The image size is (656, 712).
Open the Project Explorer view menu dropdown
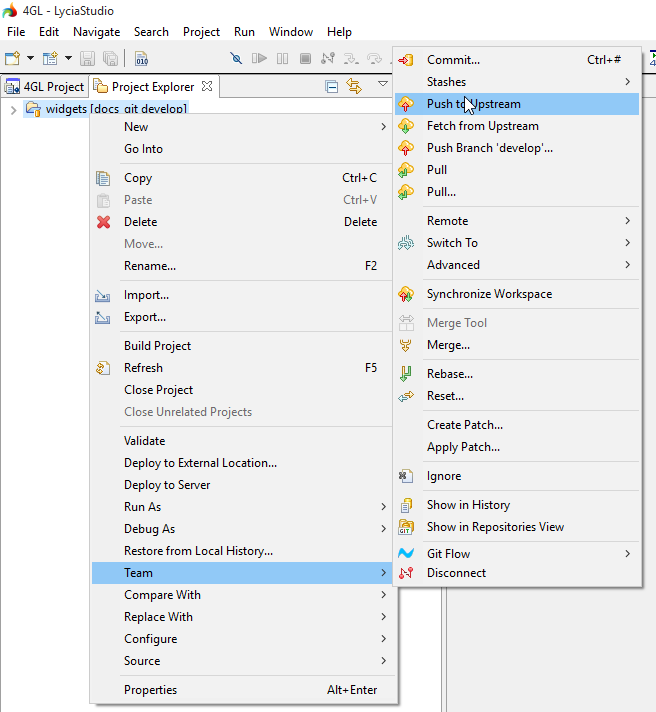click(x=382, y=85)
